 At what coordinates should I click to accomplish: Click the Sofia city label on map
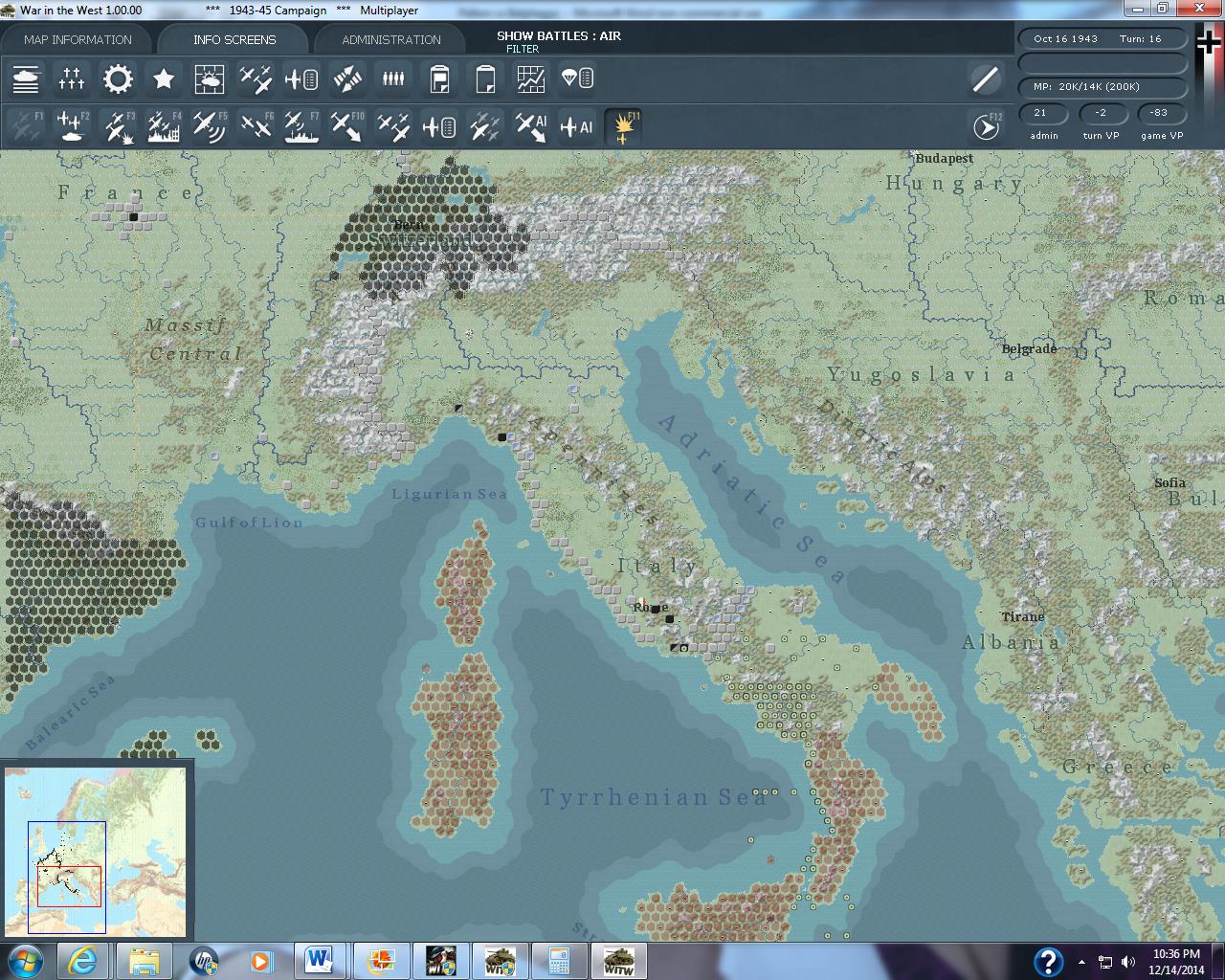1169,483
